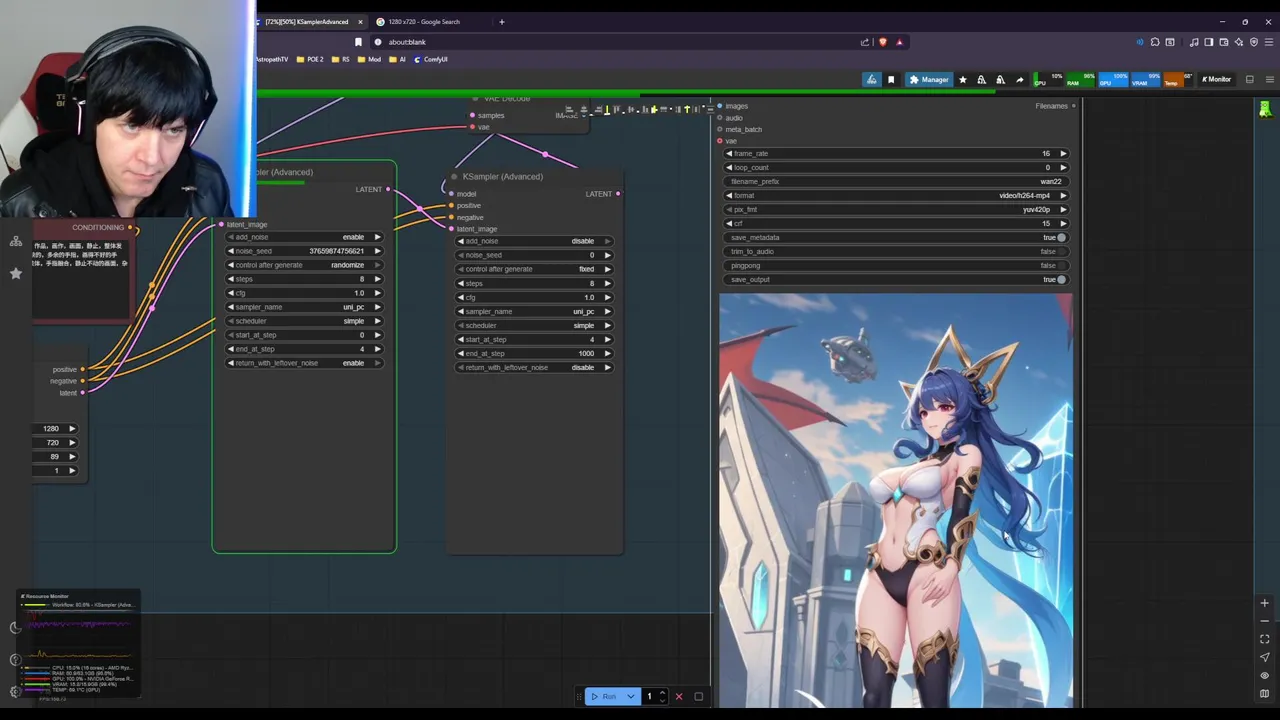
Task: Click the bookmark icon next to Manager
Action: click(891, 80)
